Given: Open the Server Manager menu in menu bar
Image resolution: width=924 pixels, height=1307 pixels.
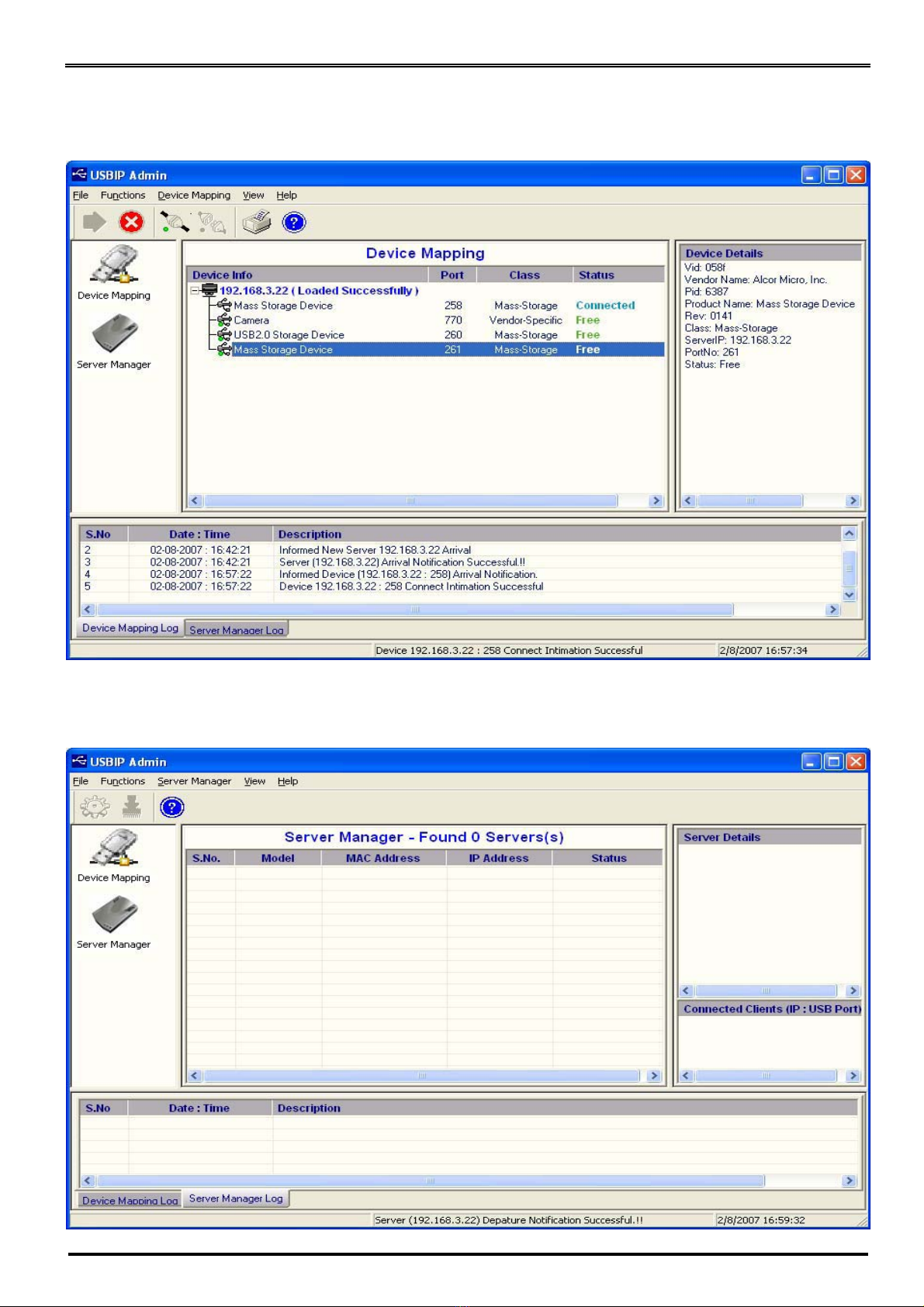Looking at the screenshot, I should (194, 781).
